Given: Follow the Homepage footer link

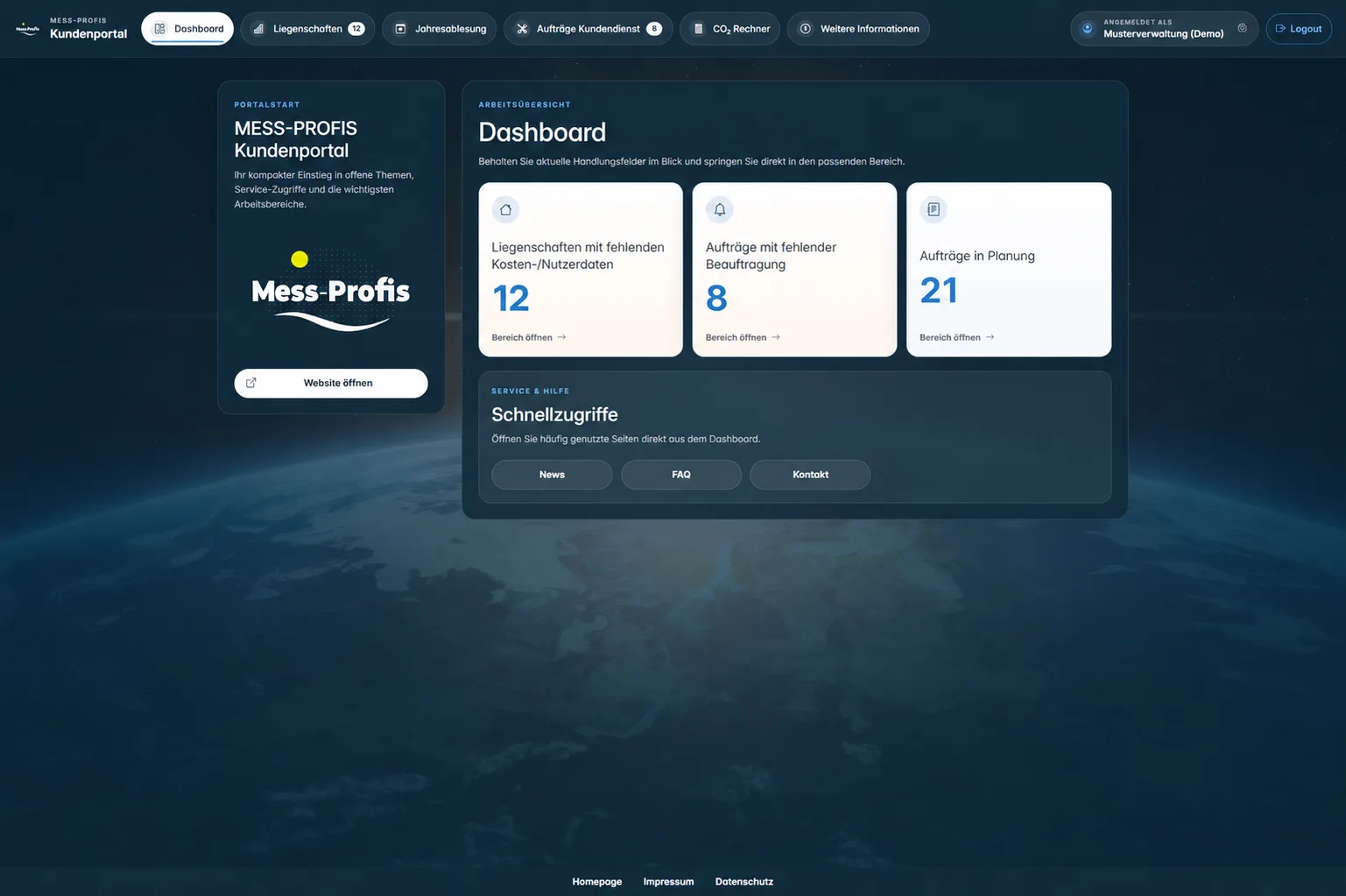Looking at the screenshot, I should click(597, 882).
